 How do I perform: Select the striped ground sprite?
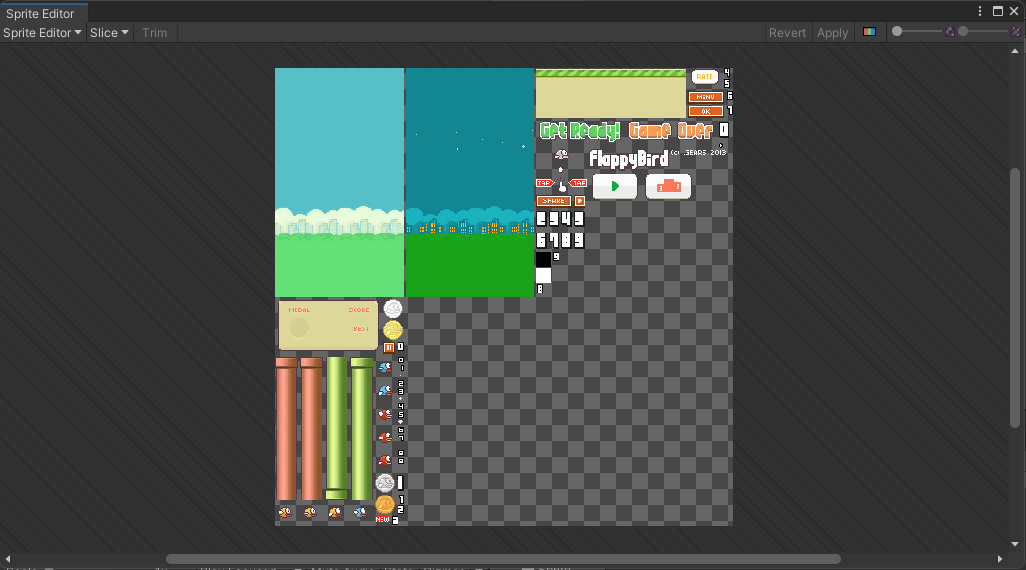point(610,94)
